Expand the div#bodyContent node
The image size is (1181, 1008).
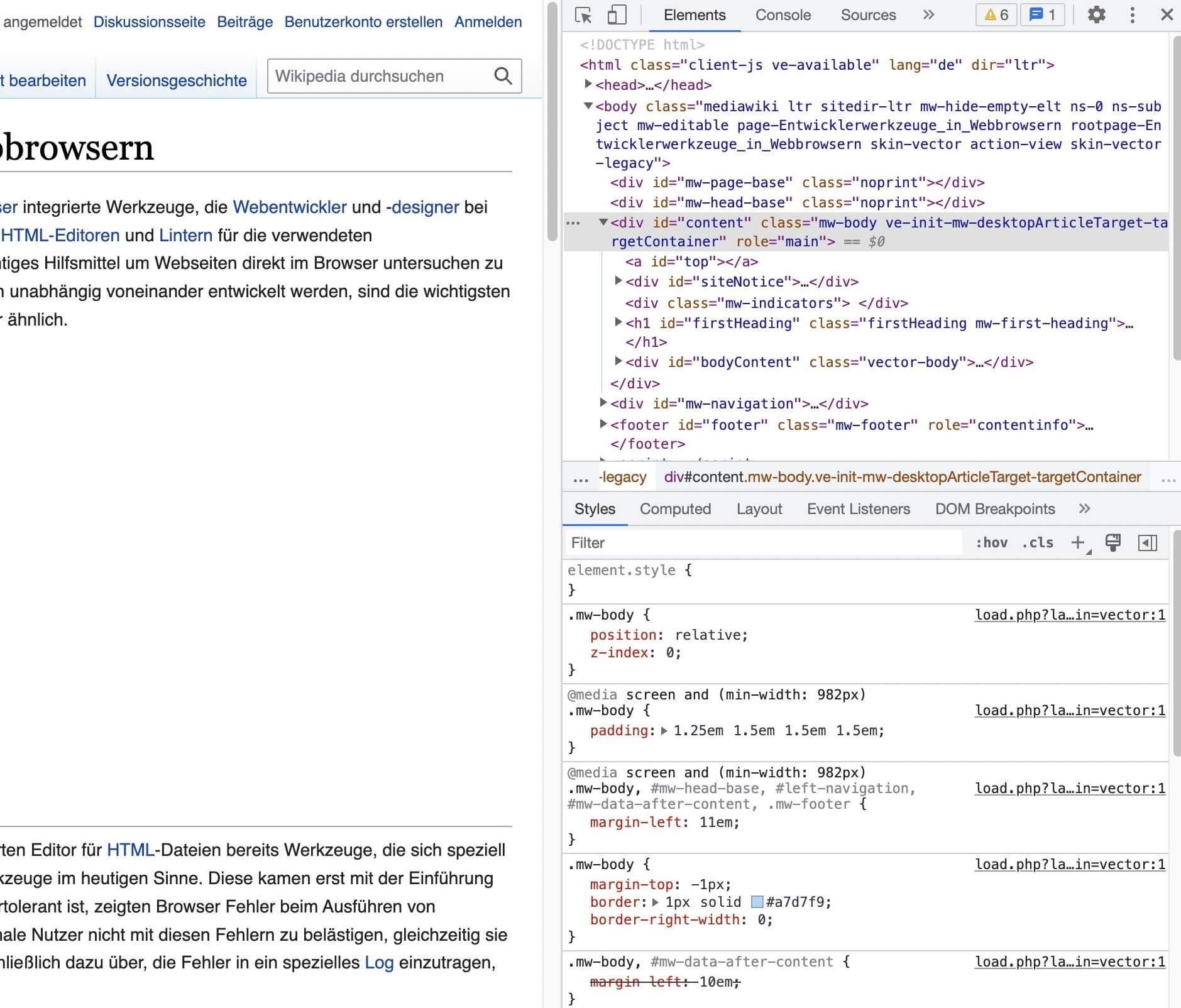tap(618, 361)
